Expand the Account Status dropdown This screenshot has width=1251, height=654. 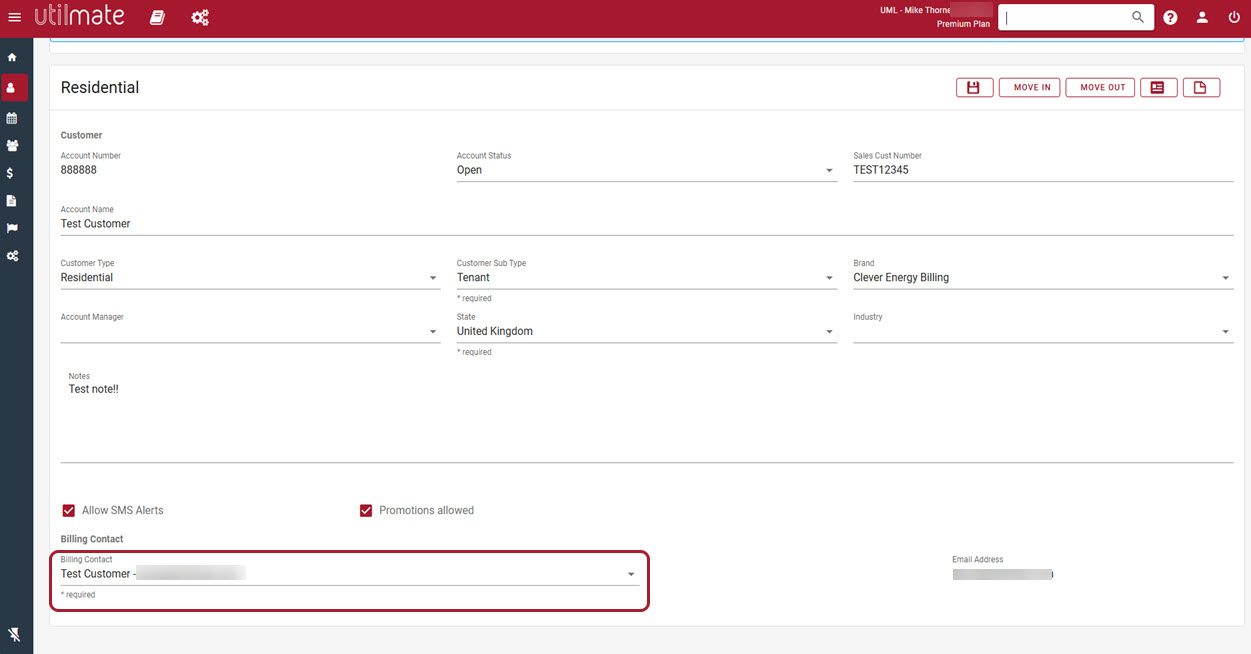(646, 170)
